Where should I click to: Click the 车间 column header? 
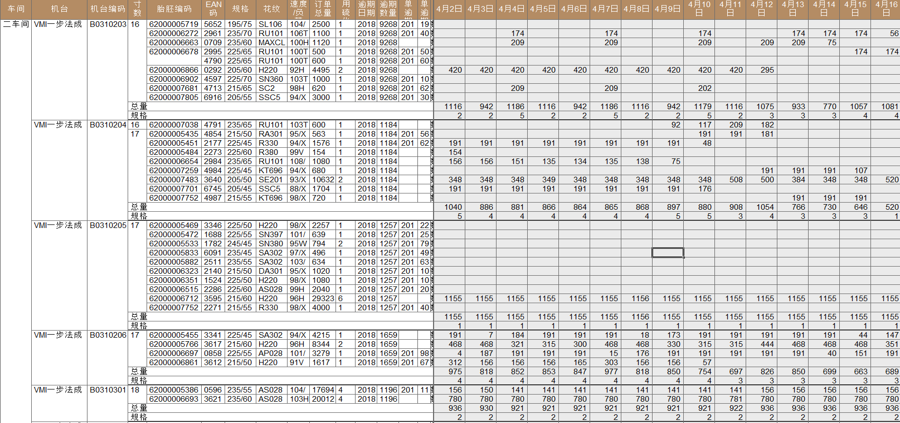coord(15,9)
